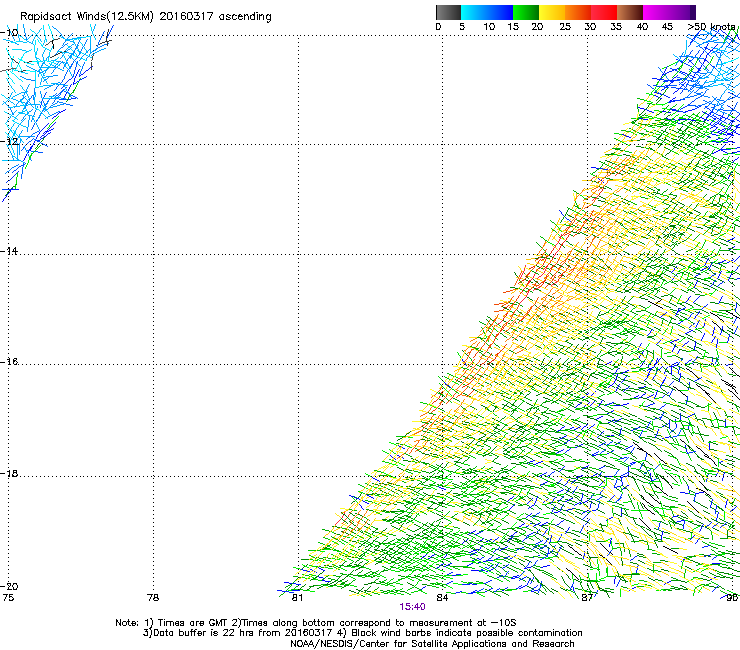The width and height of the screenshot is (740, 650).
Task: Click longitude label '81' on bottom axis
Action: point(297,598)
